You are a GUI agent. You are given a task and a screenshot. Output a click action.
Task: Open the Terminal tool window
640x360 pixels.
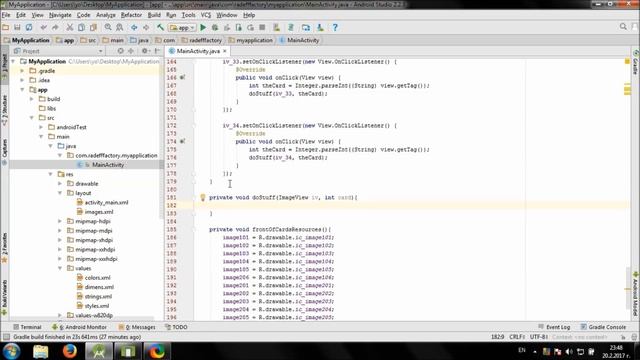click(x=27, y=327)
